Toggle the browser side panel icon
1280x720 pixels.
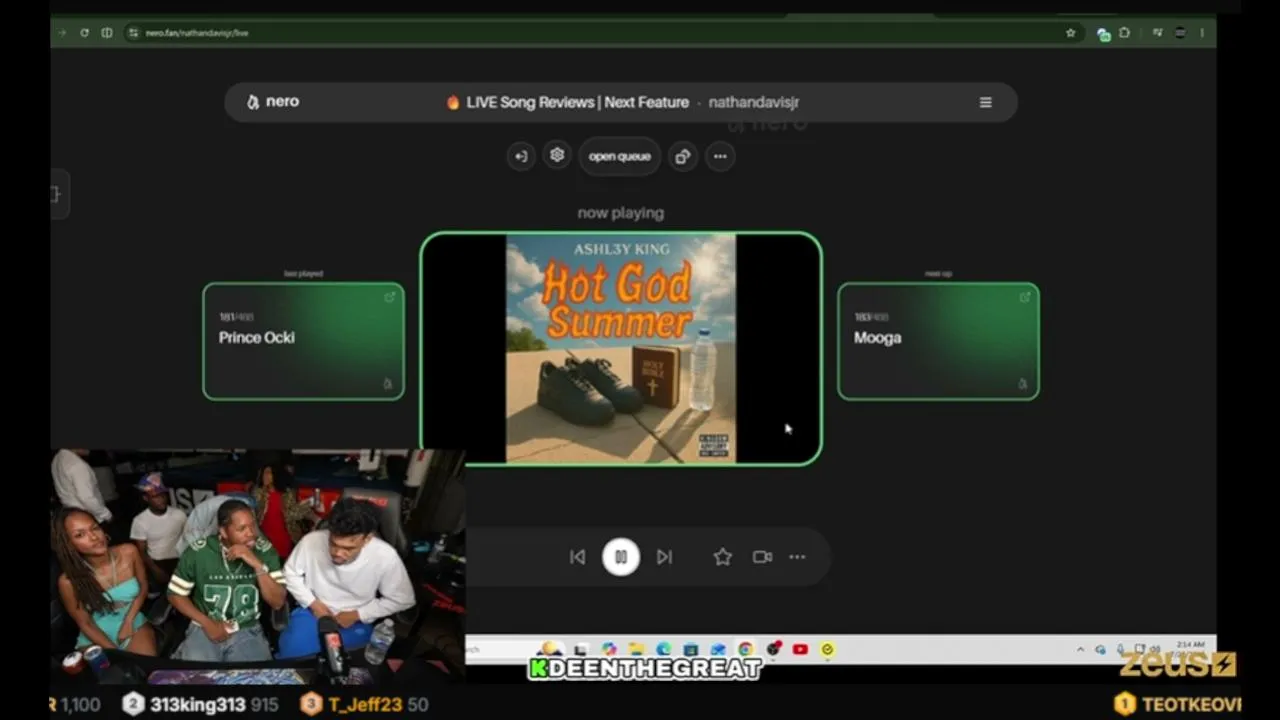pos(107,33)
